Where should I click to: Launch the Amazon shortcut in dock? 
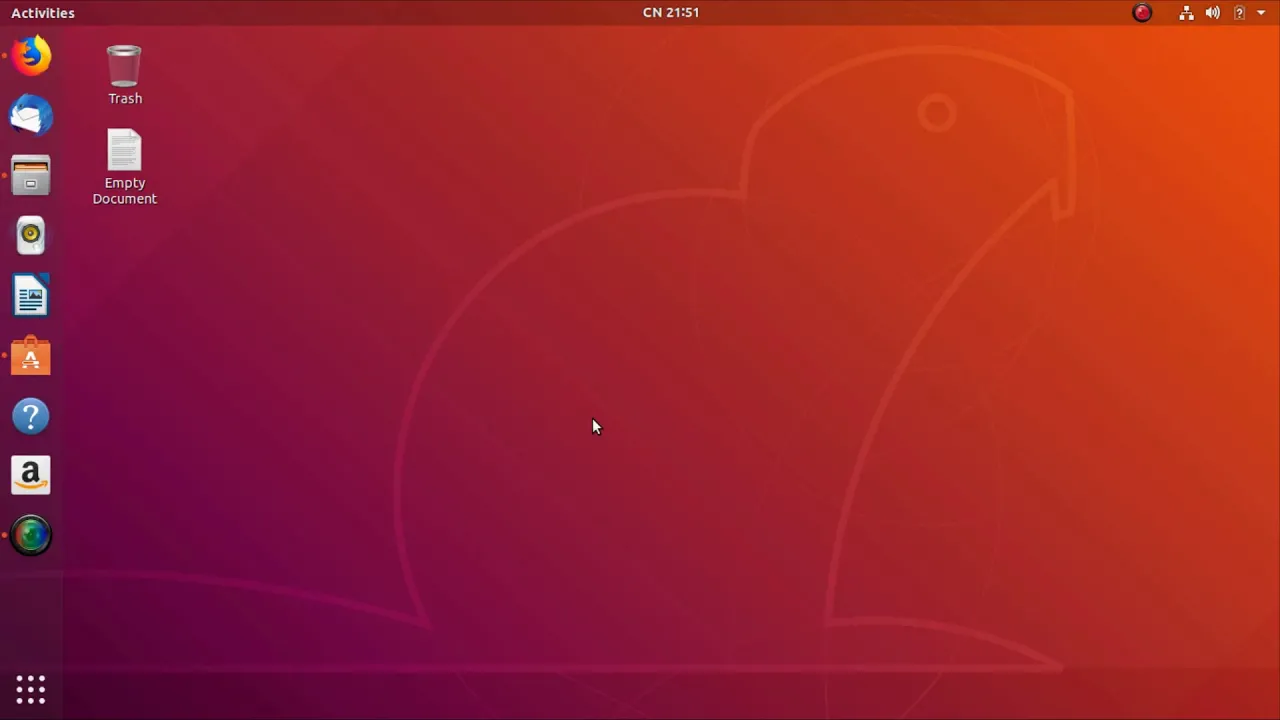[x=31, y=476]
